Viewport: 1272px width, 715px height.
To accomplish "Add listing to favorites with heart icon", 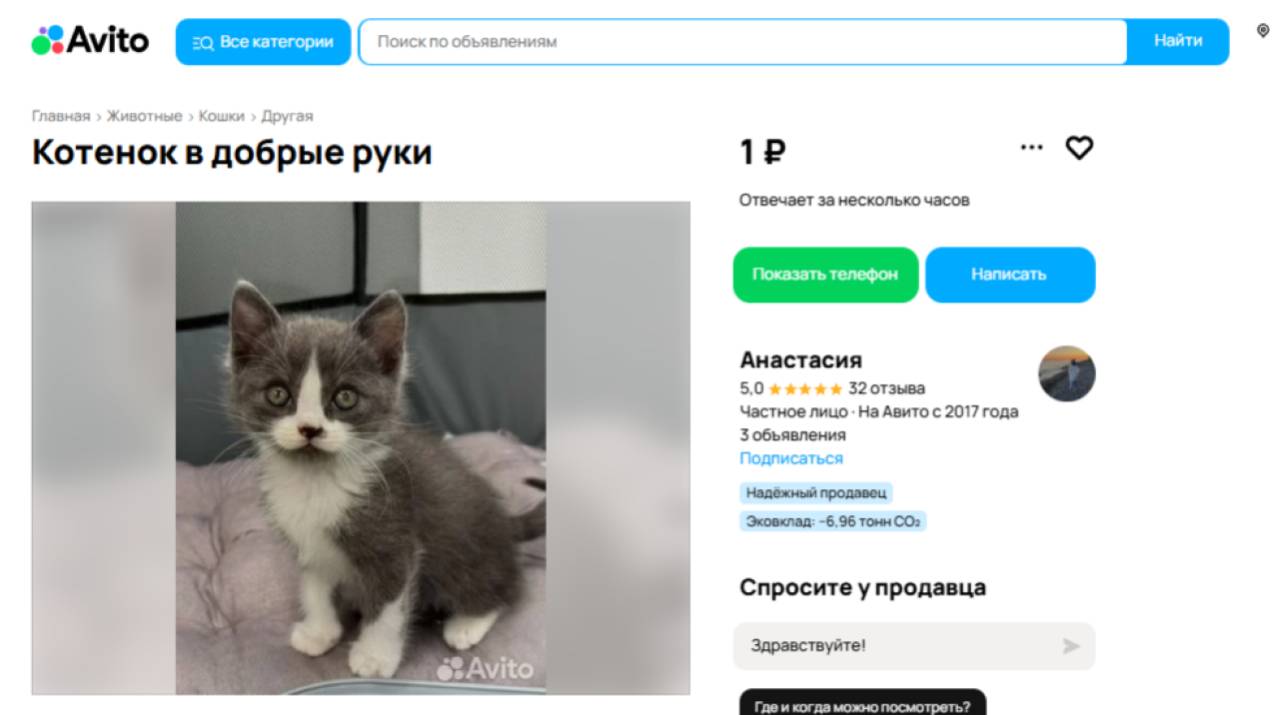I will (x=1079, y=148).
